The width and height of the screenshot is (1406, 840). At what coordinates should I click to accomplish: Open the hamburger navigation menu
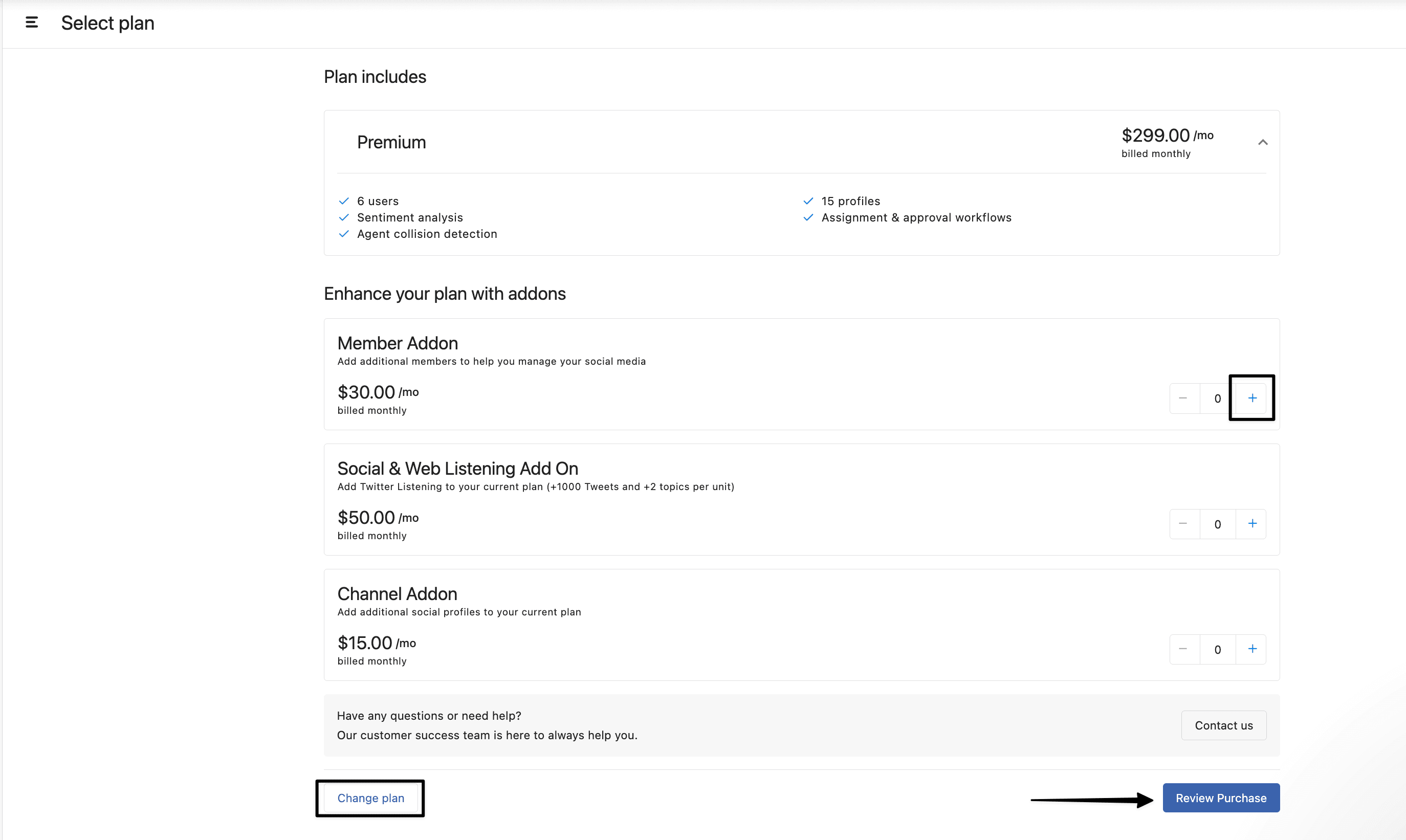tap(32, 23)
